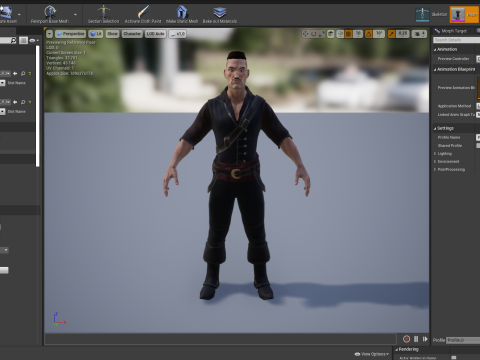480x360 pixels.
Task: Open the rotation snap angle dropdown
Action: click(379, 34)
